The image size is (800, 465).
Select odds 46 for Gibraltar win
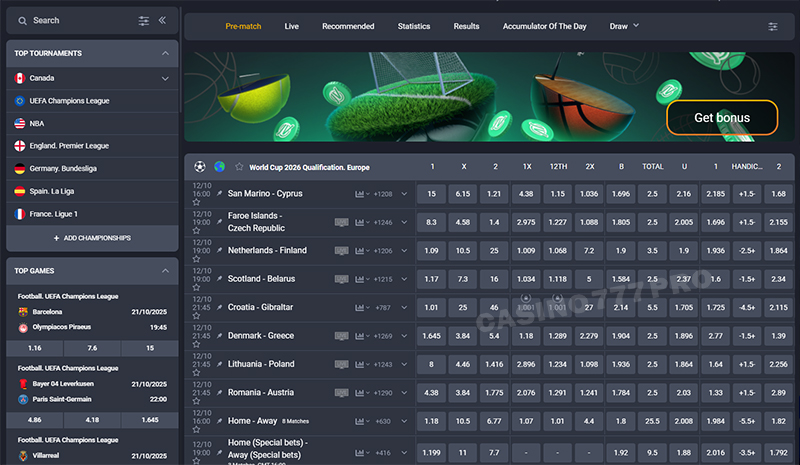pos(494,308)
